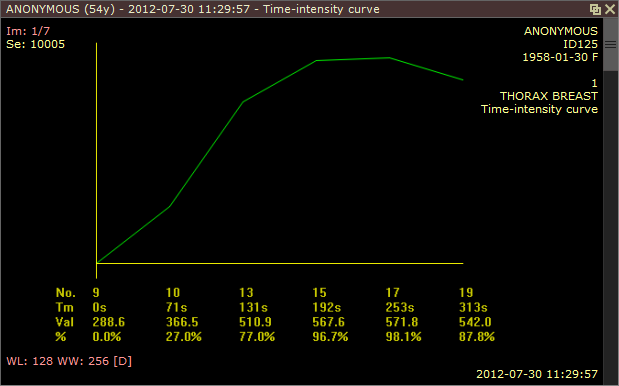This screenshot has width=619, height=386.
Task: Click the intensity value '510.9'
Action: 255,322
